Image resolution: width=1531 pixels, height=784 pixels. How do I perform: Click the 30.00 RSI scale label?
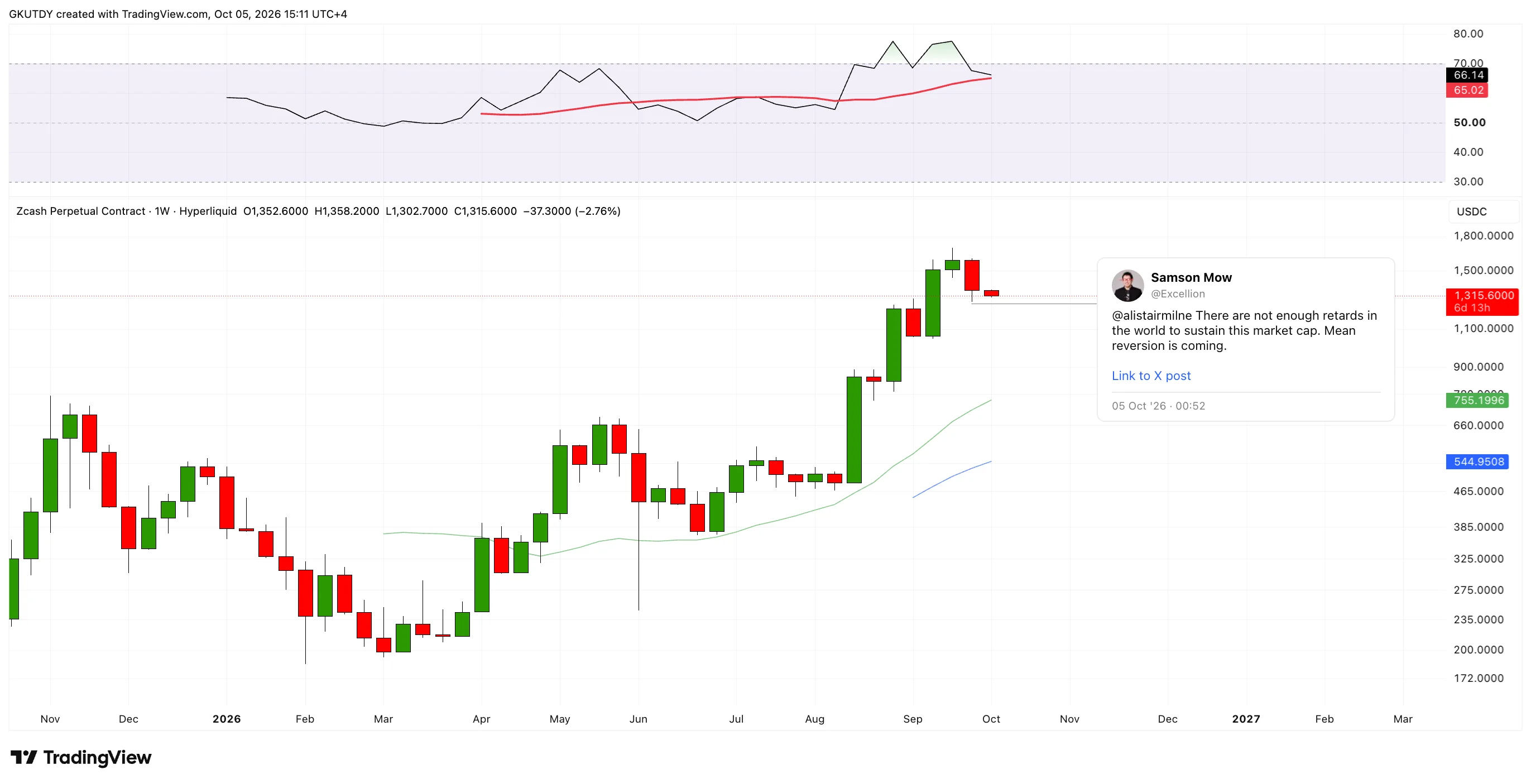1467,181
